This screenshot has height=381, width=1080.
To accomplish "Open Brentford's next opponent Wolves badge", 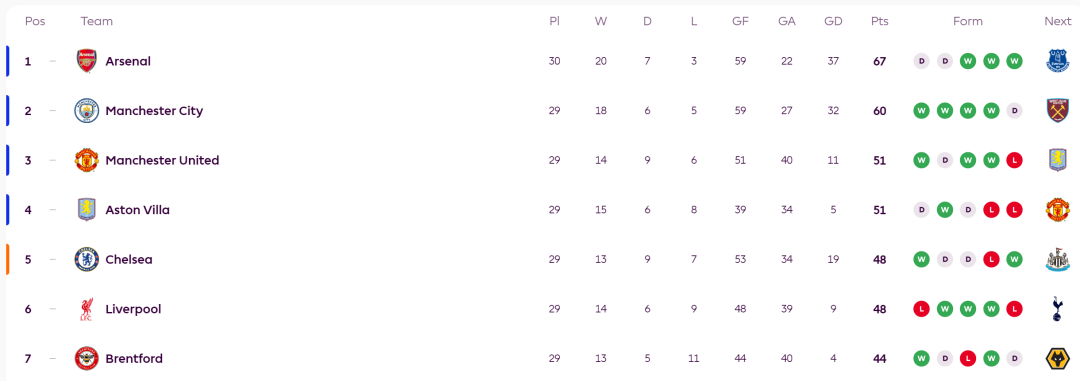I will click(1057, 359).
